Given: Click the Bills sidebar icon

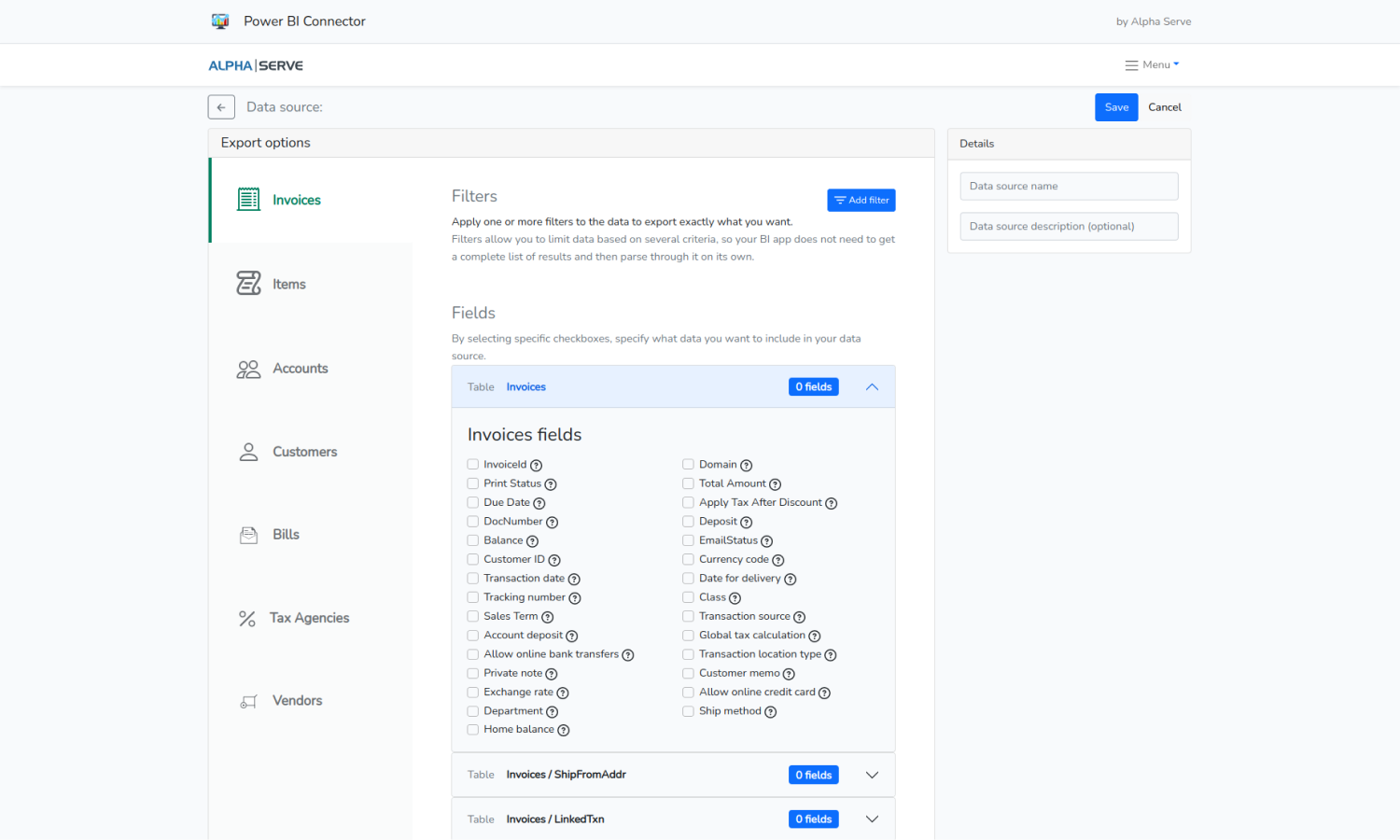Looking at the screenshot, I should [x=248, y=535].
